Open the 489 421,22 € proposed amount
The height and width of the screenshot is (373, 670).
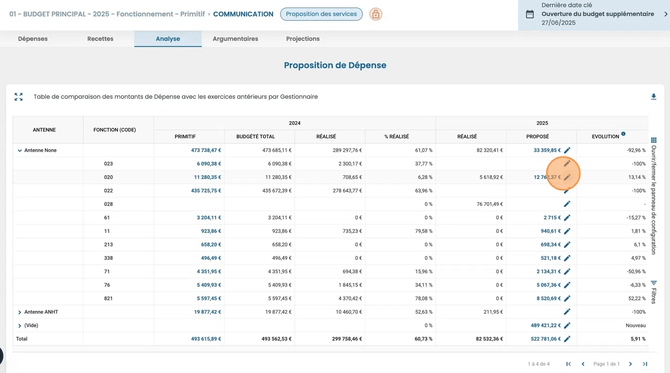[x=546, y=326]
